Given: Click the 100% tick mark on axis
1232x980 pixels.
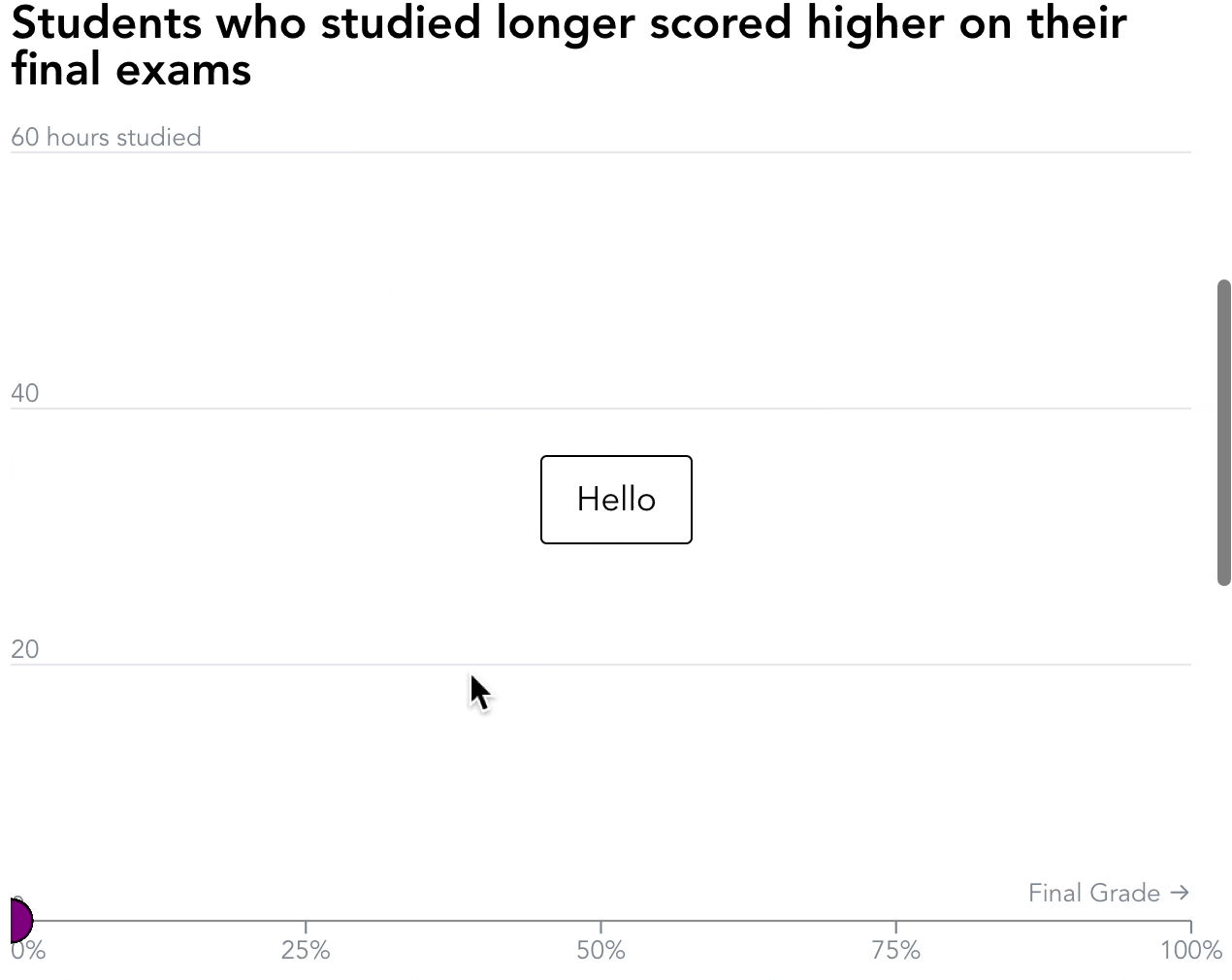Looking at the screenshot, I should coord(1190,926).
